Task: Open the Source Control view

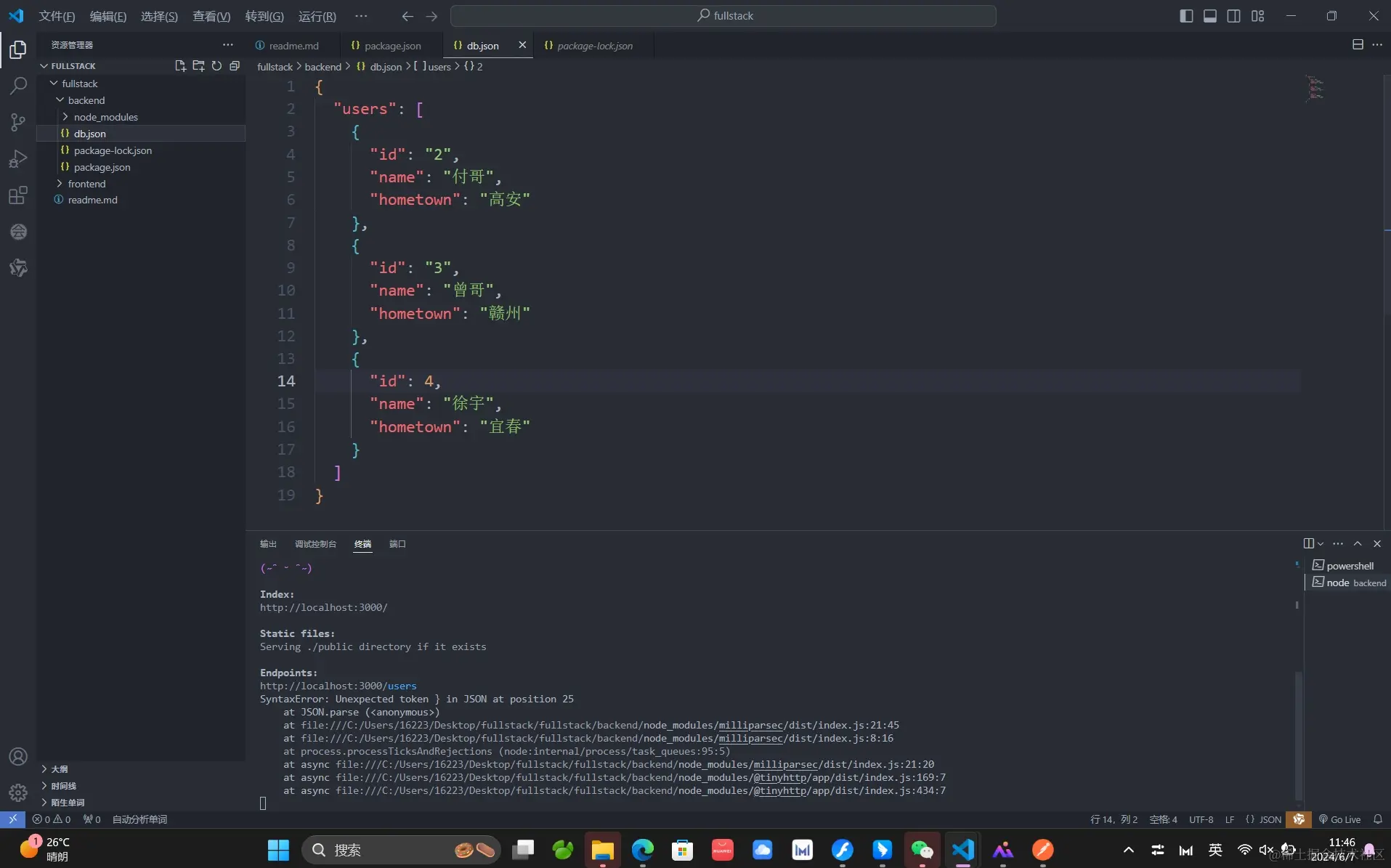Action: 18,122
